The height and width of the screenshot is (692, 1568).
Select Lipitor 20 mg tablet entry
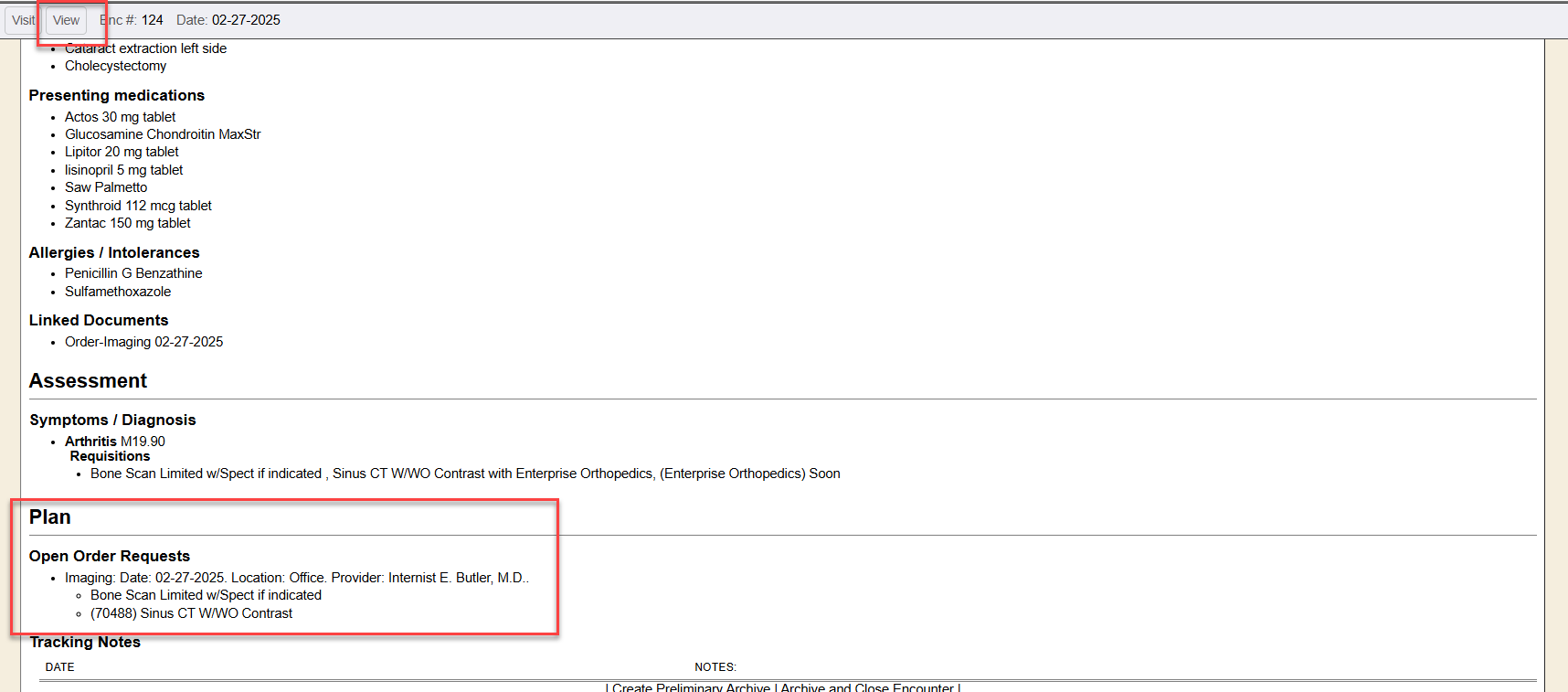122,152
